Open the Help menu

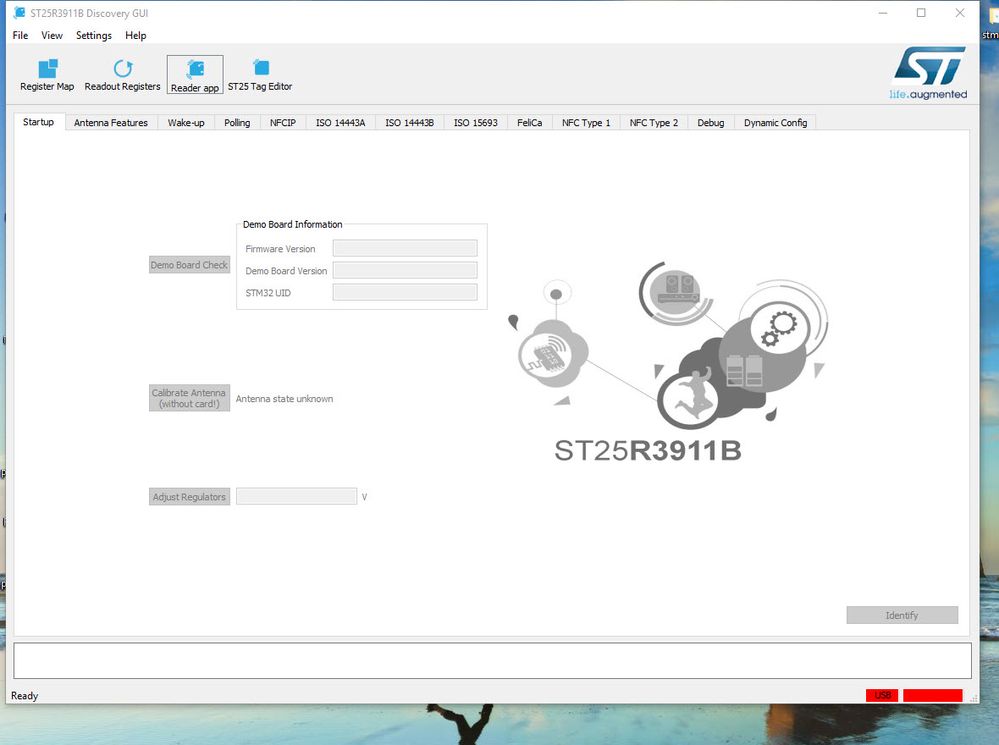tap(136, 36)
